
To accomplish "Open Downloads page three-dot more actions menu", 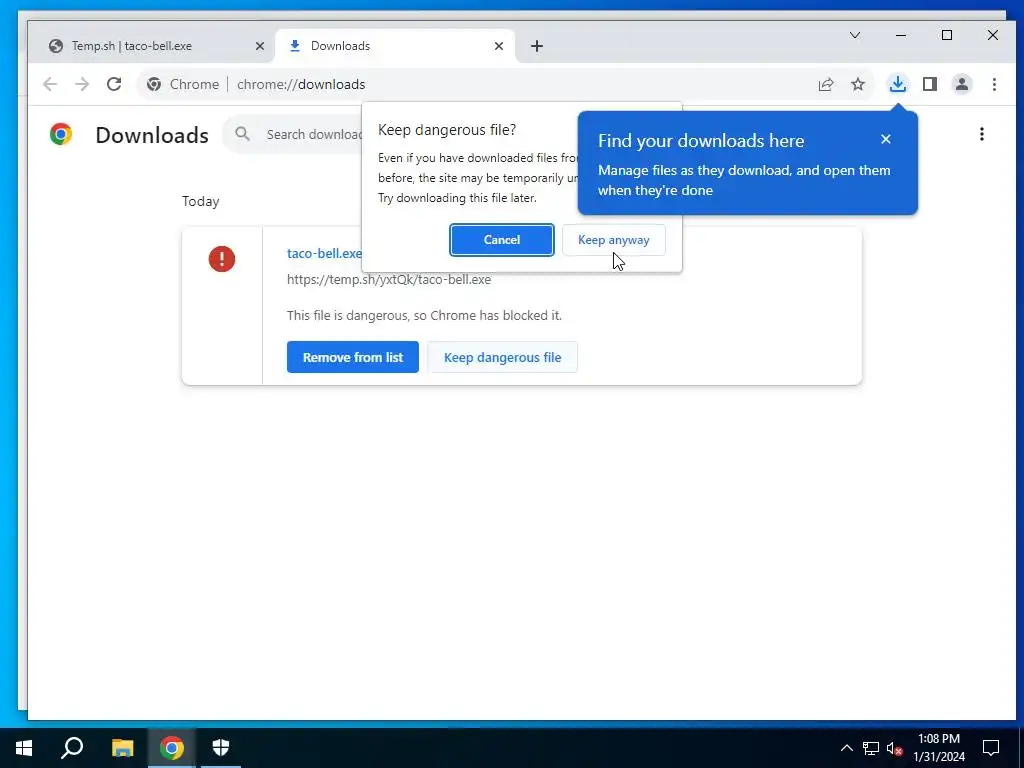I will pyautogui.click(x=982, y=134).
